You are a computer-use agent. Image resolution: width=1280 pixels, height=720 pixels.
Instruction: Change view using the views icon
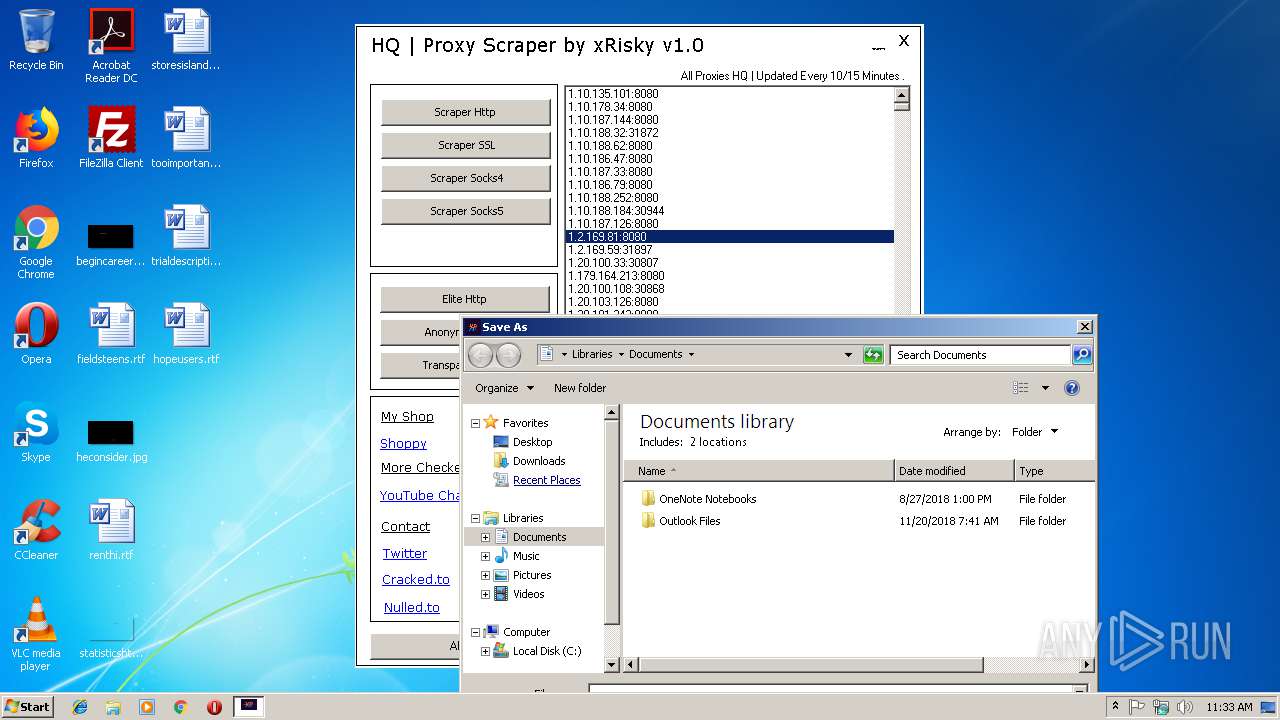(x=1020, y=388)
